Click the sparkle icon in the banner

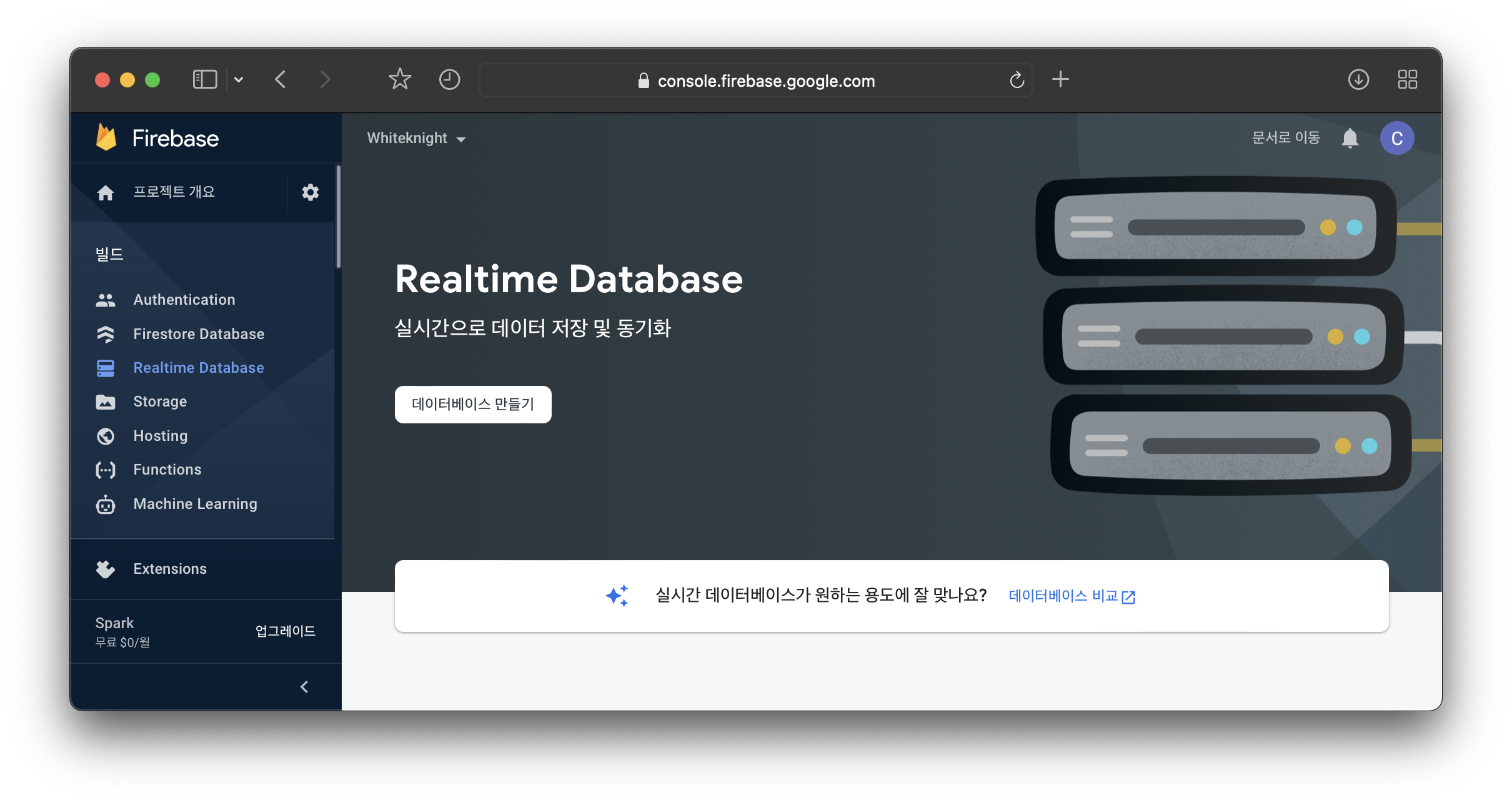617,596
